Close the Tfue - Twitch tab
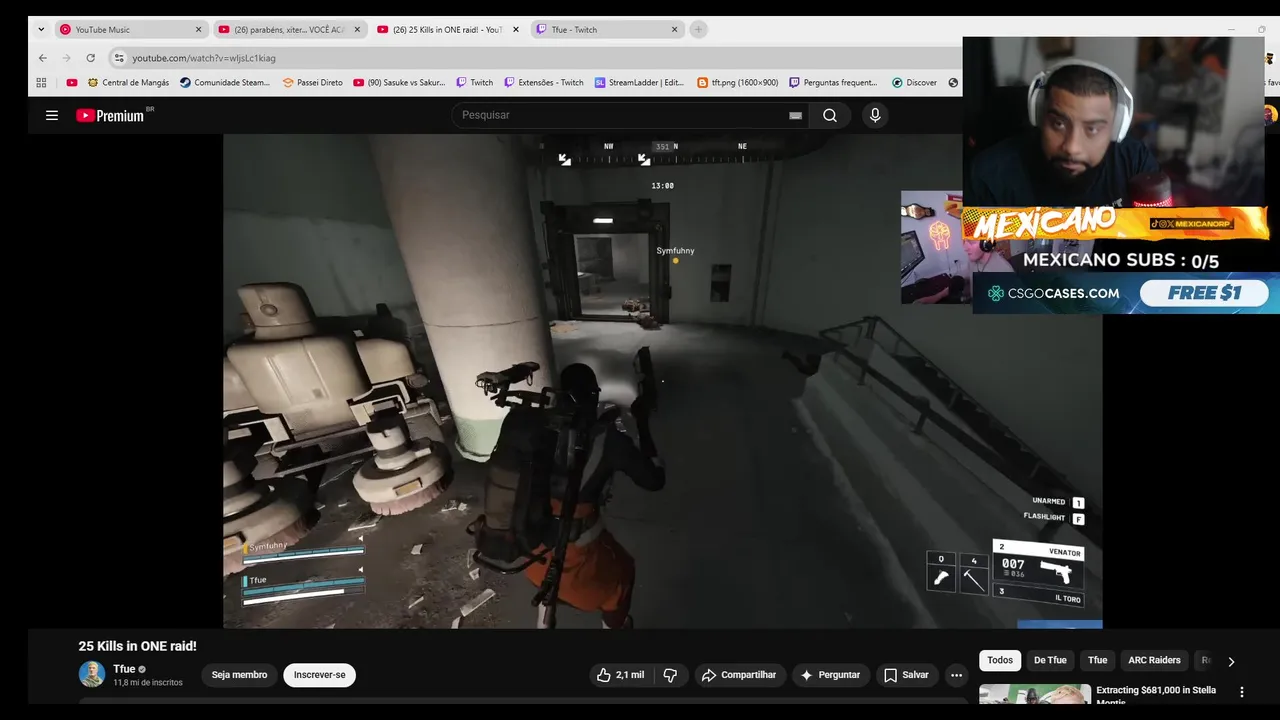 click(x=674, y=30)
